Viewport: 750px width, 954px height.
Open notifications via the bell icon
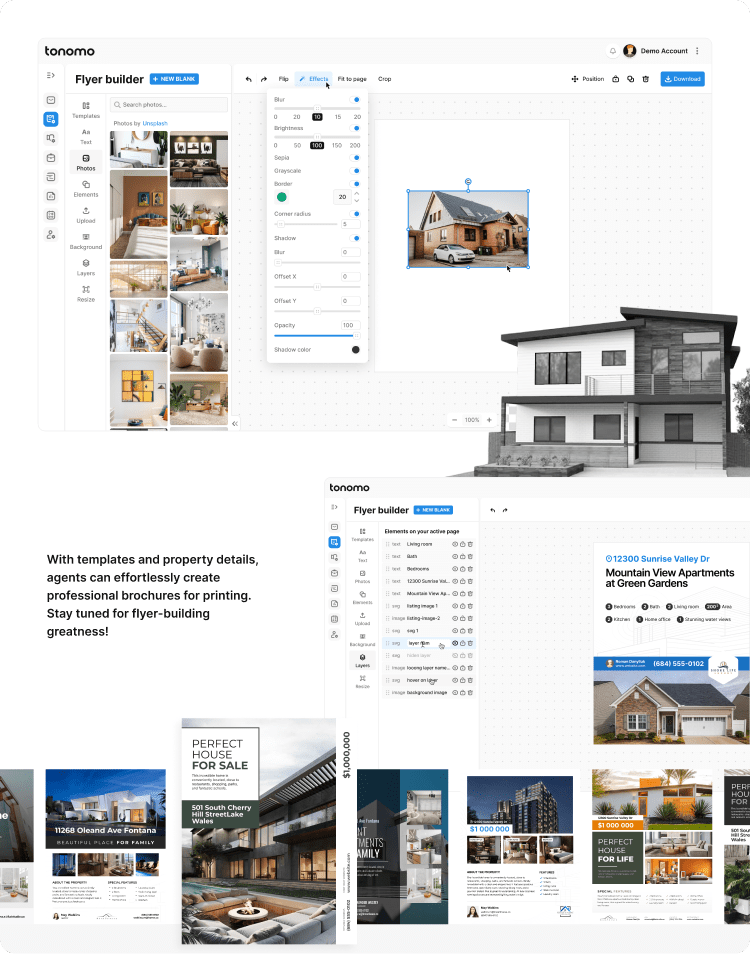click(x=613, y=51)
